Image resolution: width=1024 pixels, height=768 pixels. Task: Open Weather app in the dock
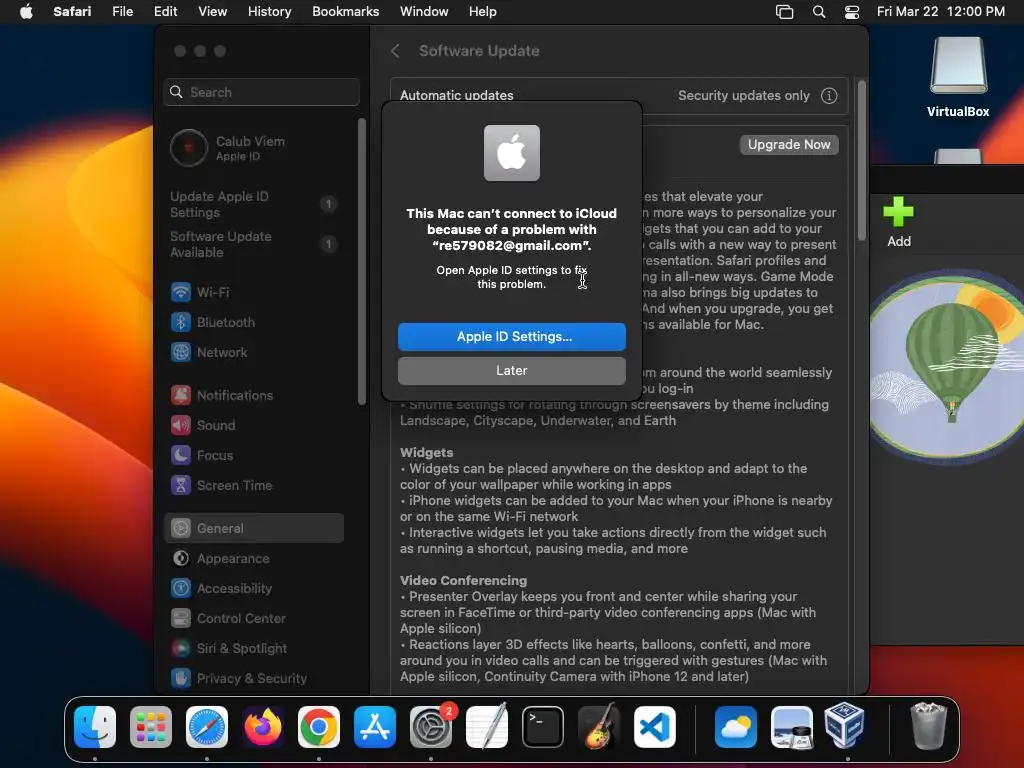736,727
